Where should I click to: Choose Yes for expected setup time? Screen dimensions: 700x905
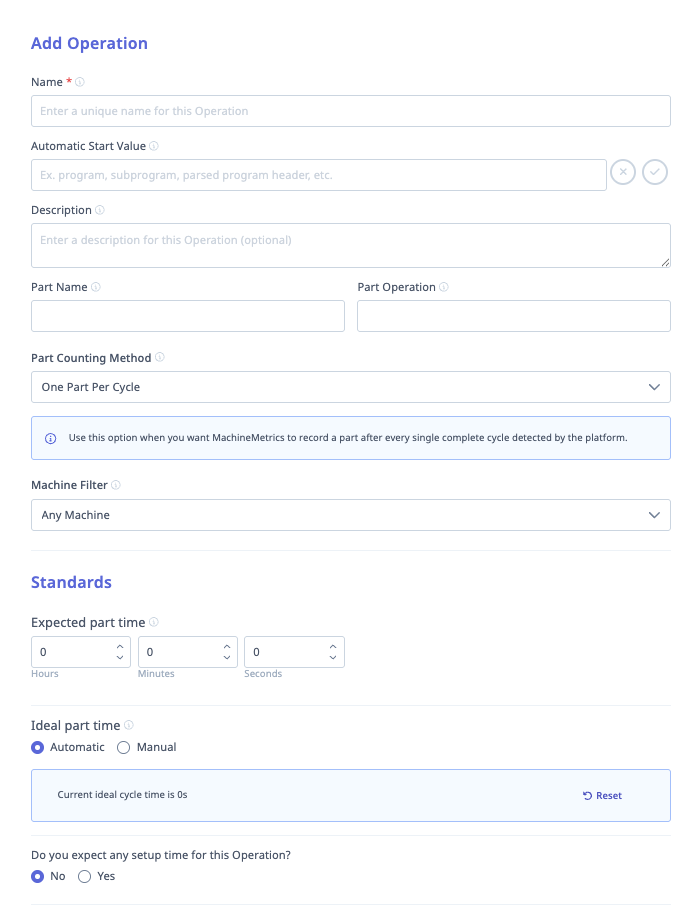point(84,876)
